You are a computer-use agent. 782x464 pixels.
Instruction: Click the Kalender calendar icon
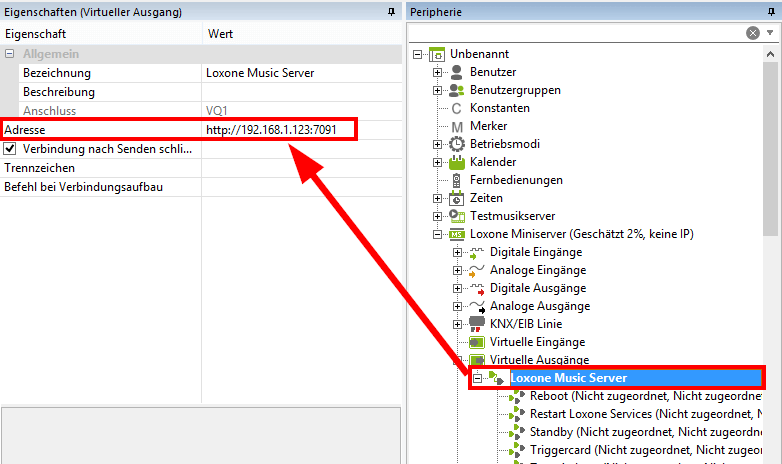(x=457, y=162)
